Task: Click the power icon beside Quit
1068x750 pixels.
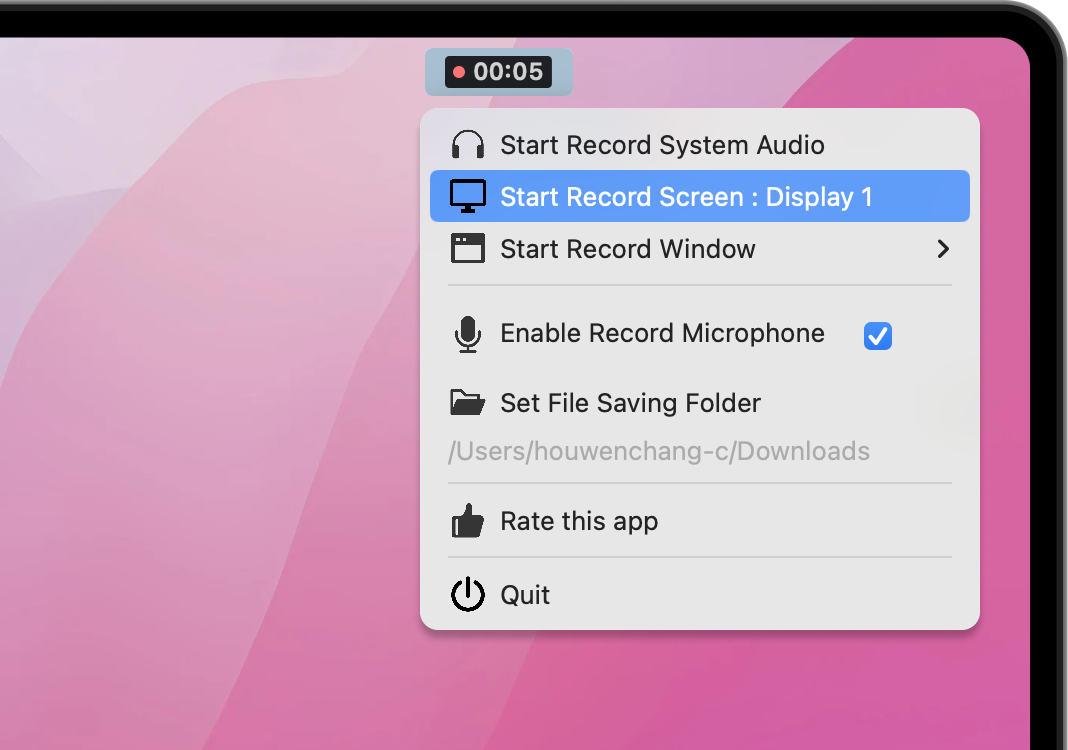Action: click(466, 594)
